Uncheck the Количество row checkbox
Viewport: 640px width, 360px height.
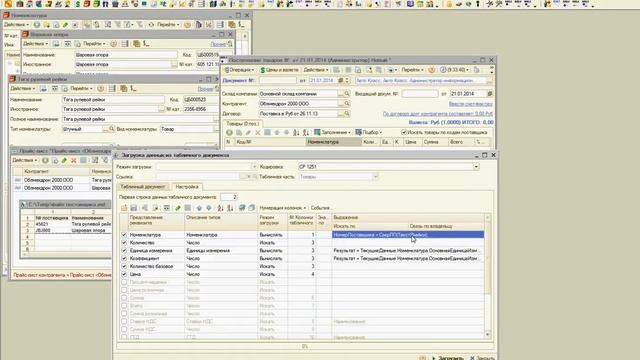(x=124, y=242)
